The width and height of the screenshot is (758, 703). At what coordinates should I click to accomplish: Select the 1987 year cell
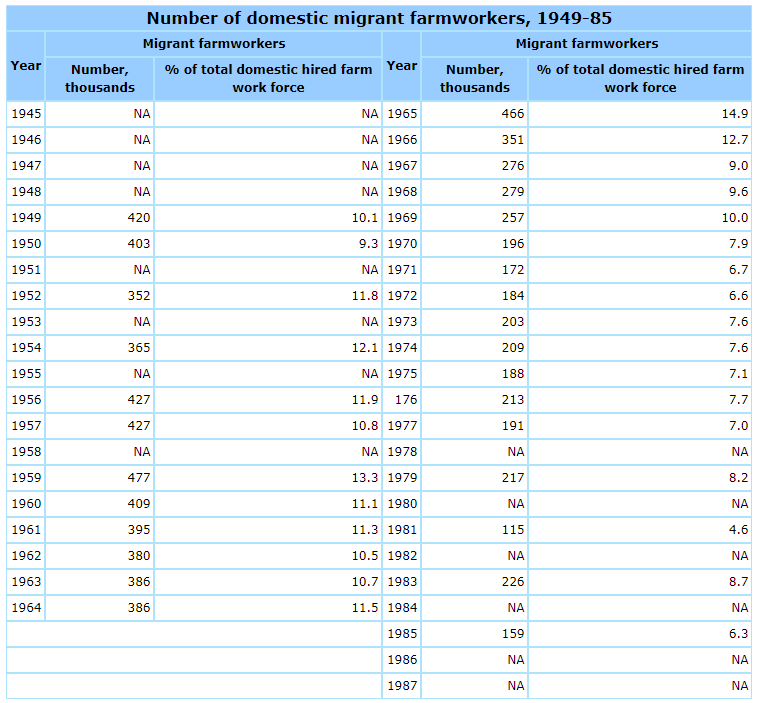(402, 685)
